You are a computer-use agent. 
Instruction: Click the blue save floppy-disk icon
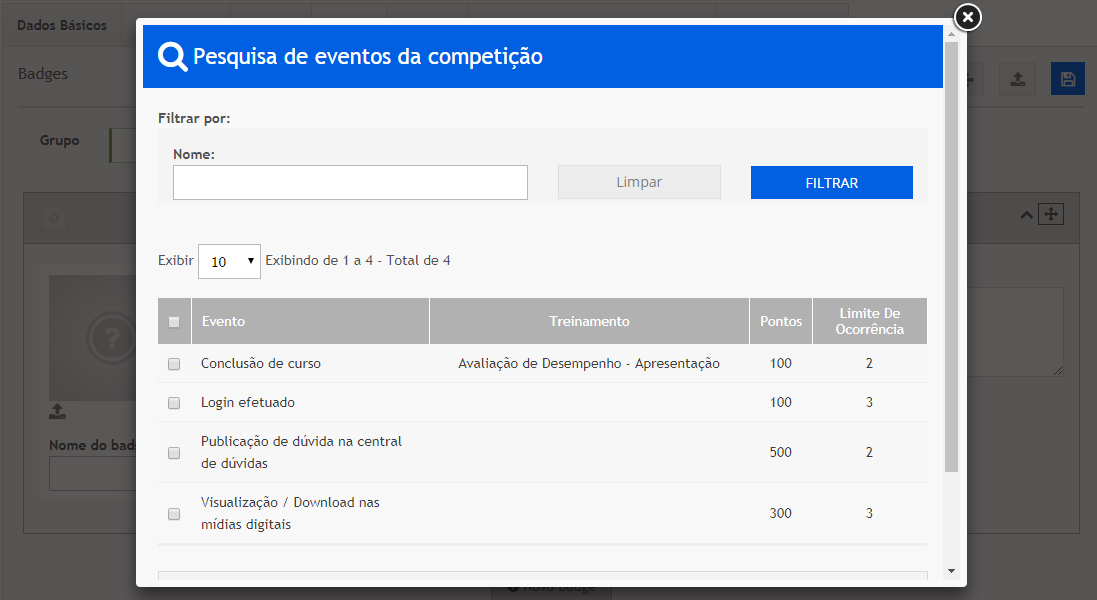pyautogui.click(x=1067, y=79)
